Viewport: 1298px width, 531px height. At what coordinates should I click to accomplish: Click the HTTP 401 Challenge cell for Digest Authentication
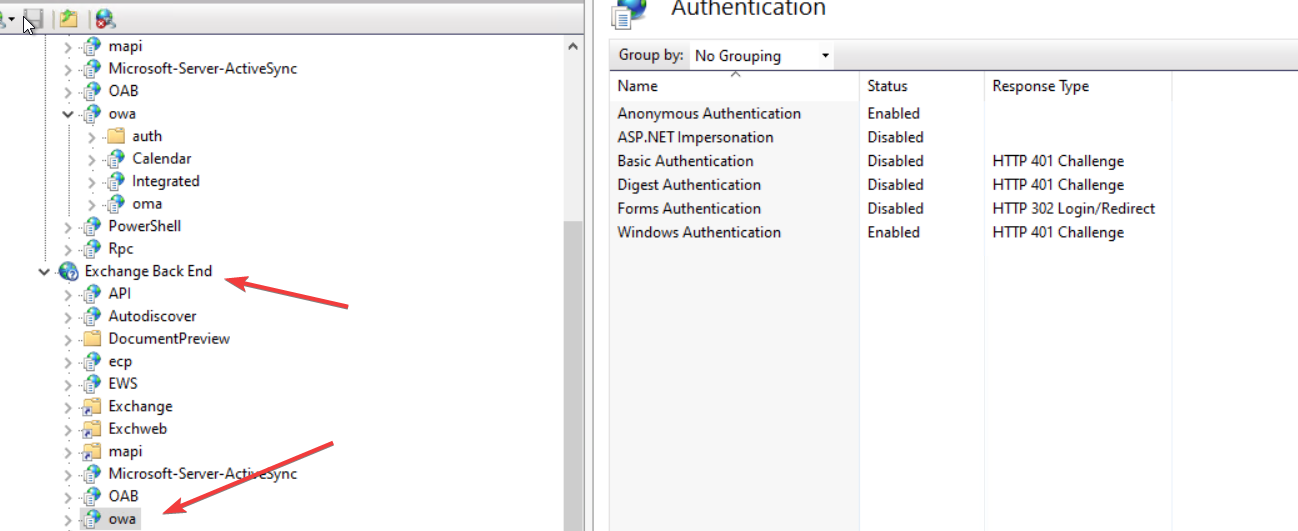click(1058, 185)
